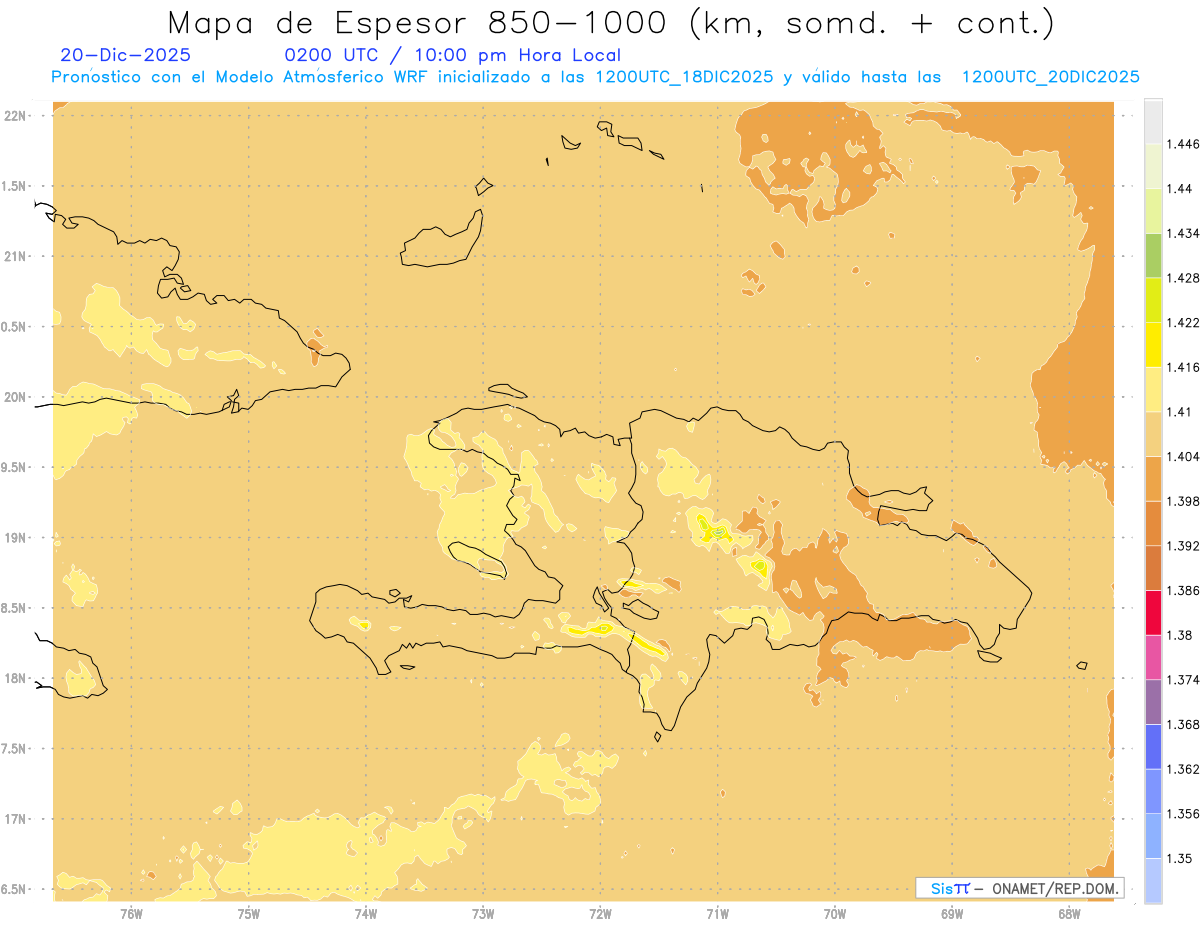Viewport: 1200px width, 927px height.
Task: Click the '1.428' colorbar value
Action: (x=1183, y=278)
